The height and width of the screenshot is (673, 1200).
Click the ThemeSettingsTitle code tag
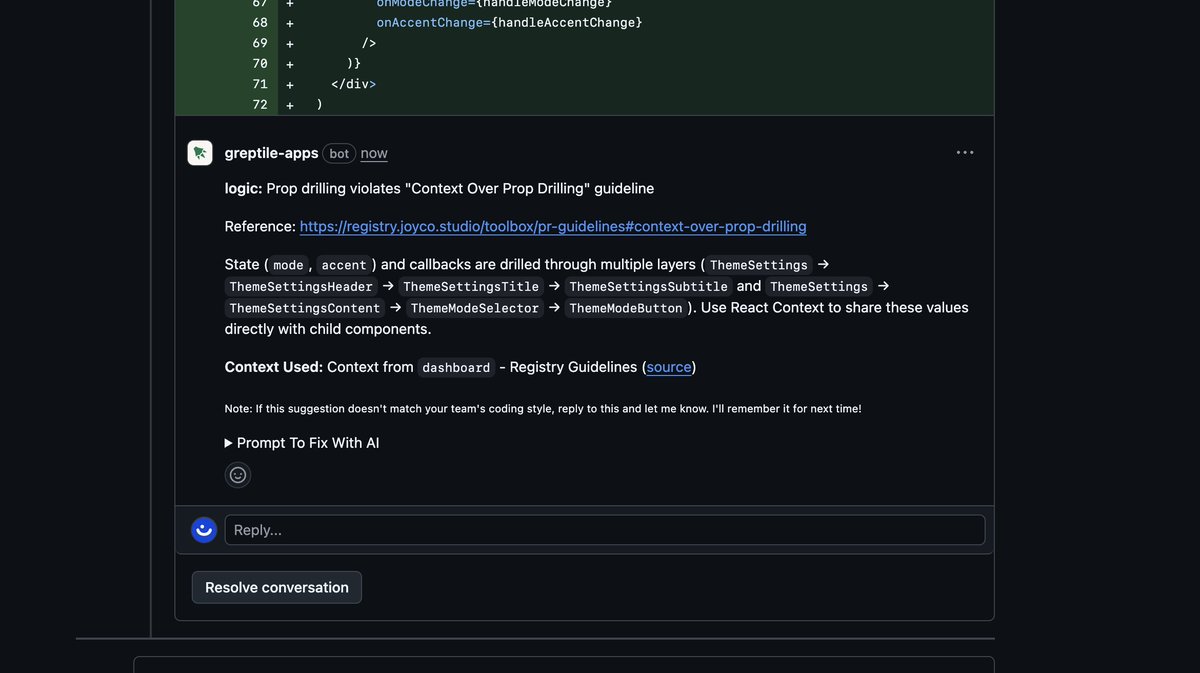471,287
